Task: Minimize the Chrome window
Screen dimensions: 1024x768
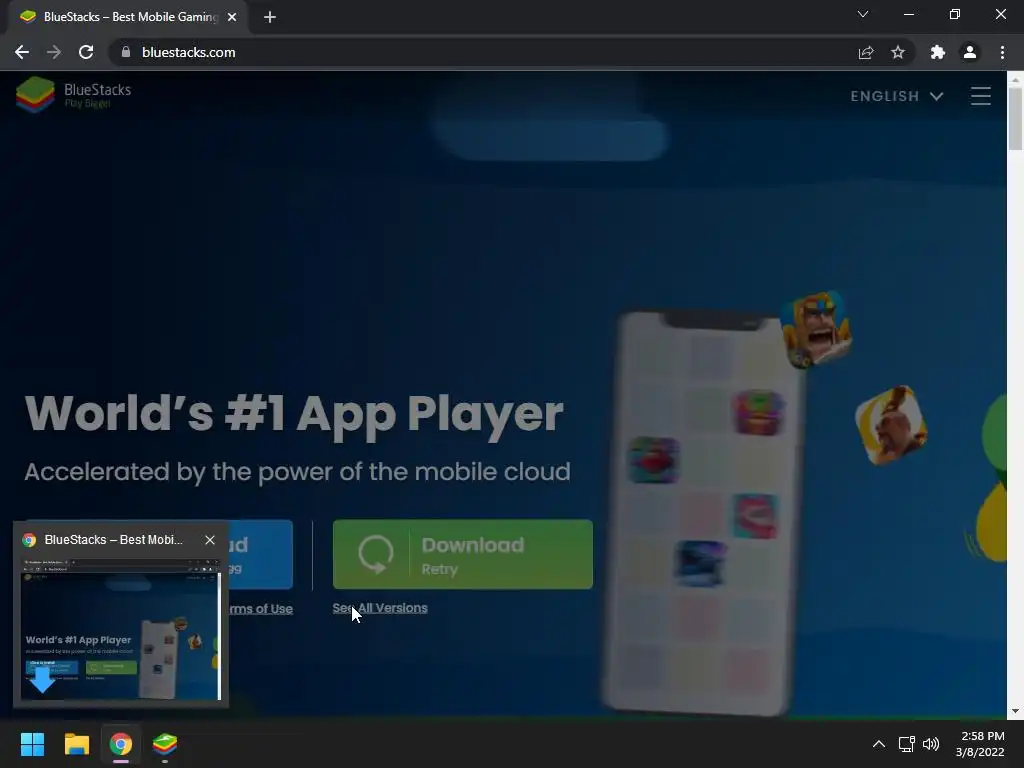Action: point(908,14)
